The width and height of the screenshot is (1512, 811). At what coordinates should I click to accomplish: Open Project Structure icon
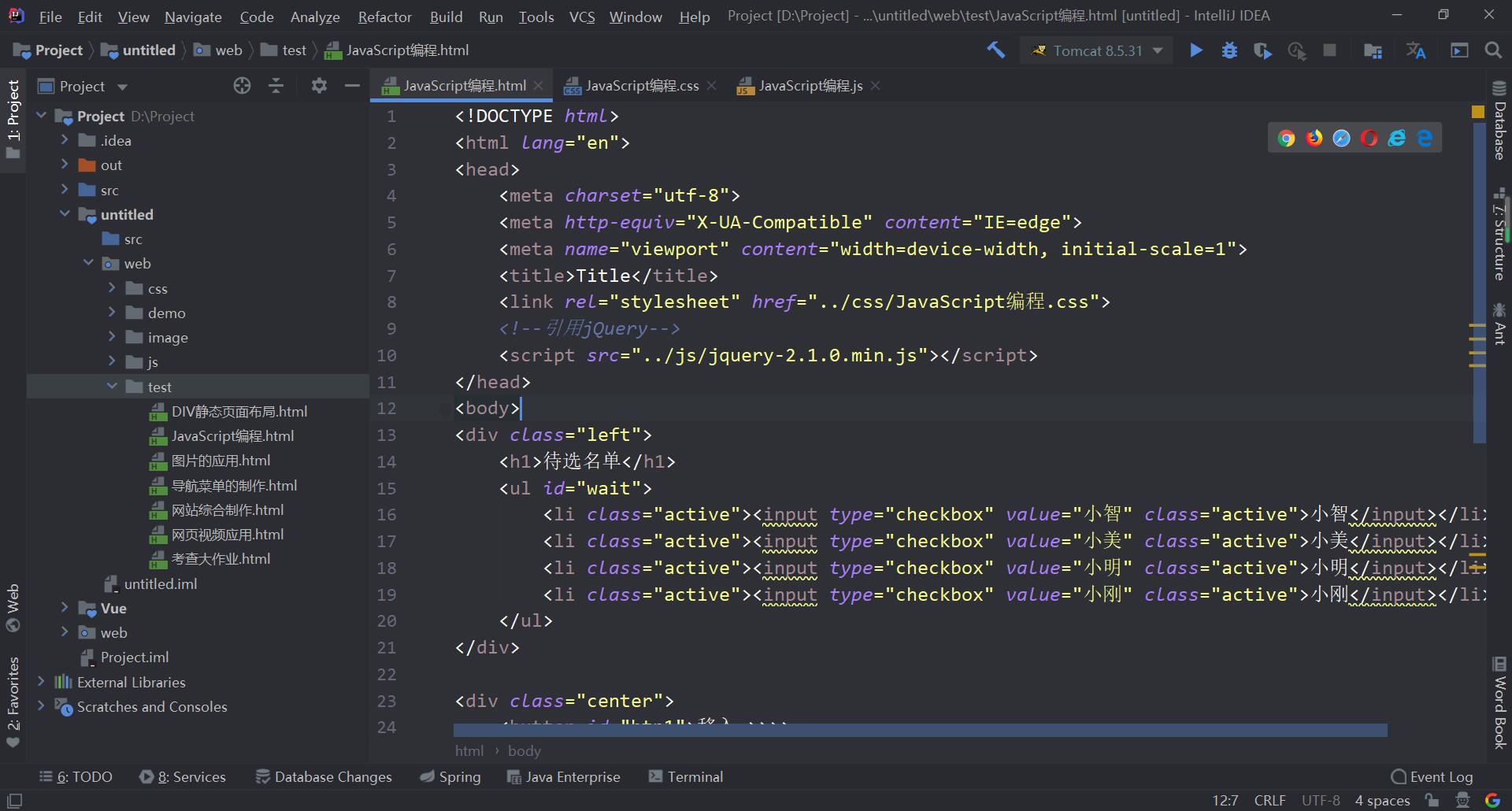pos(1373,50)
